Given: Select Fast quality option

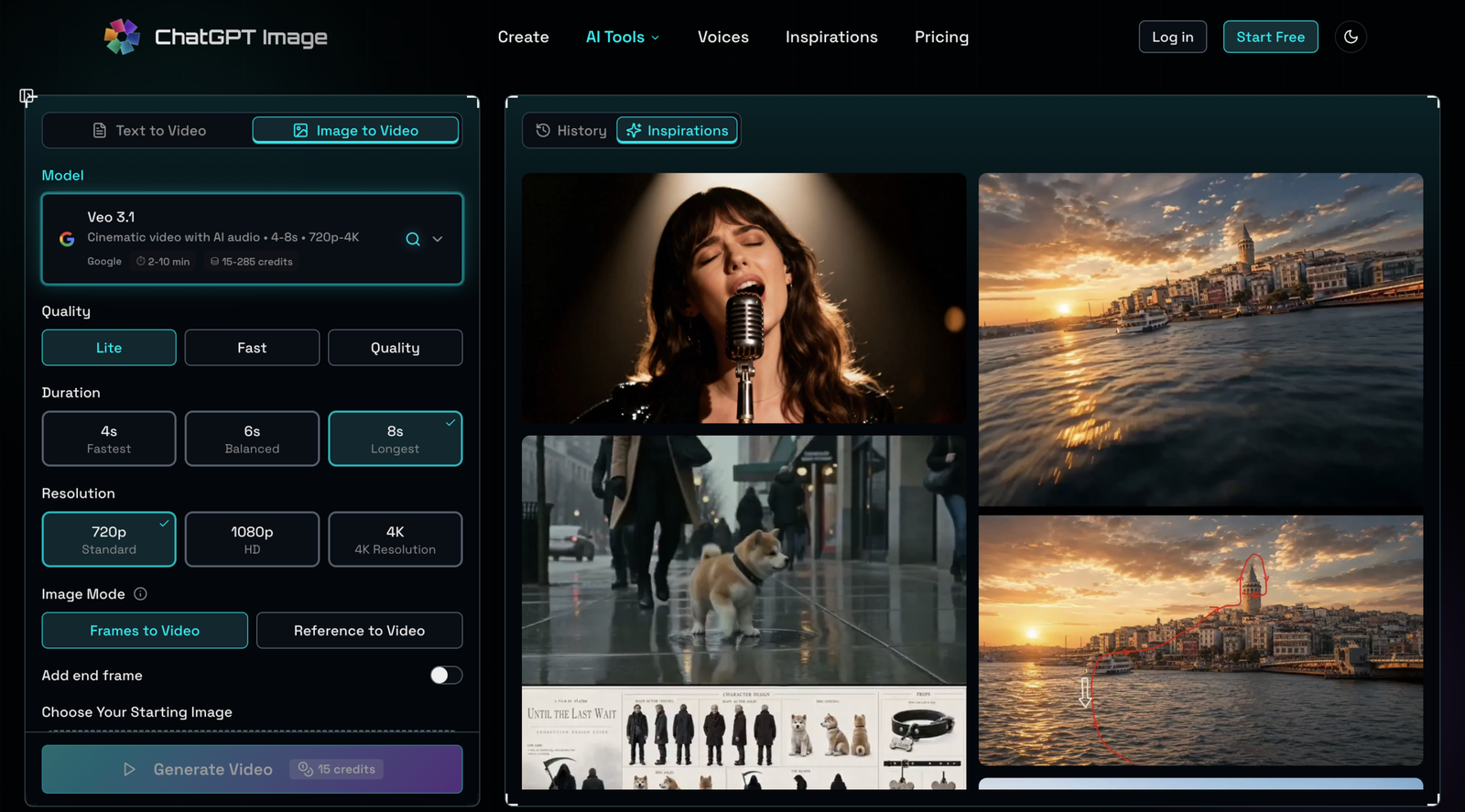Looking at the screenshot, I should coord(252,348).
